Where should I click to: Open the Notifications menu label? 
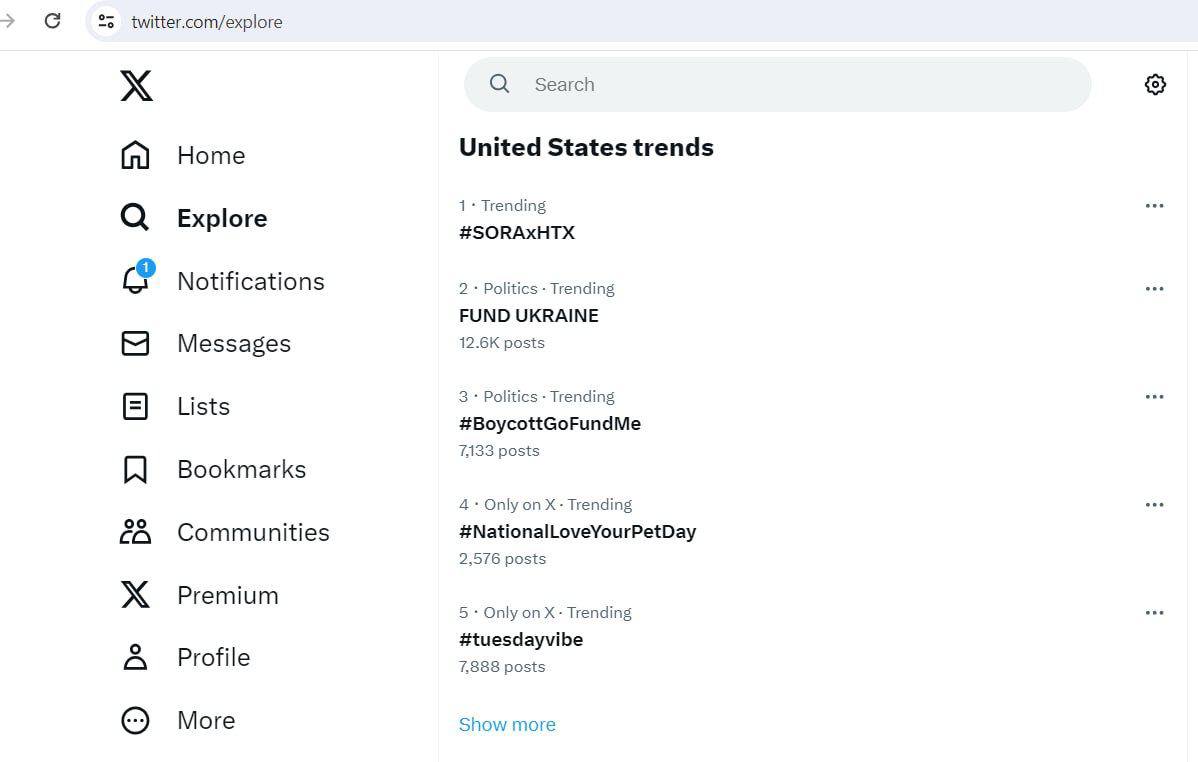[x=251, y=281]
